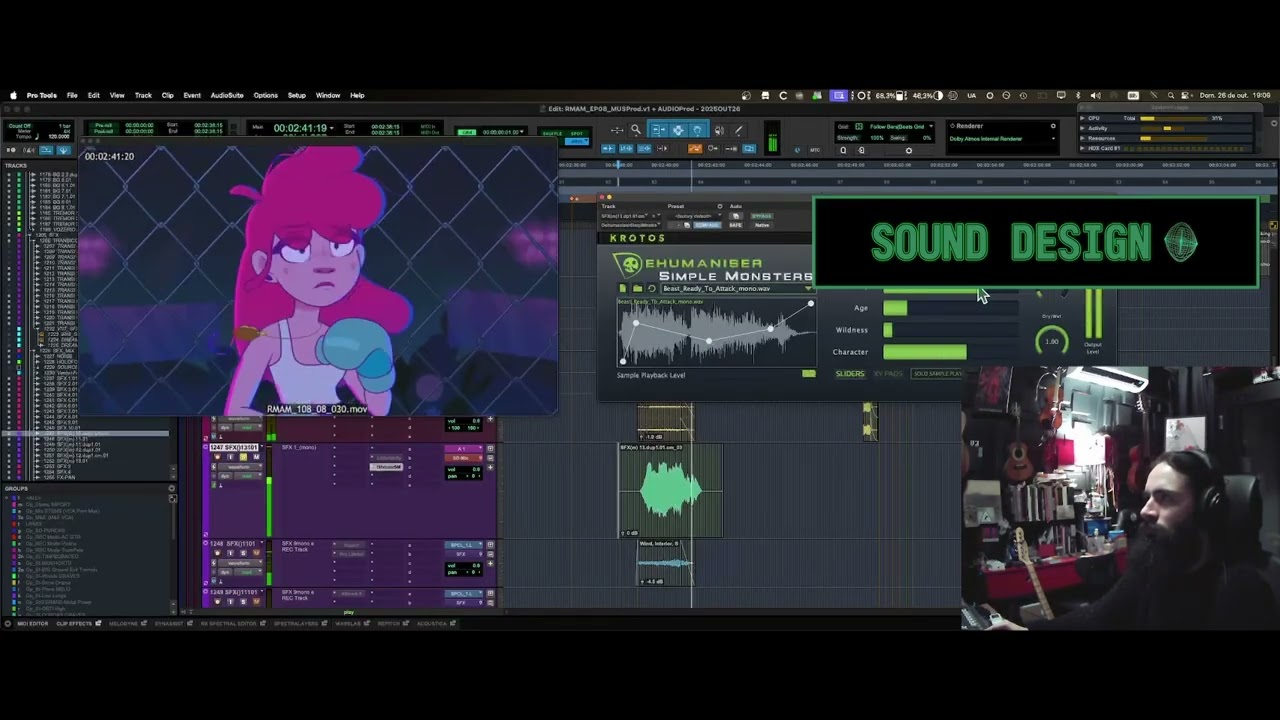Viewport: 1280px width, 720px height.
Task: Adjust the Character slider
Action: pyautogui.click(x=950, y=352)
